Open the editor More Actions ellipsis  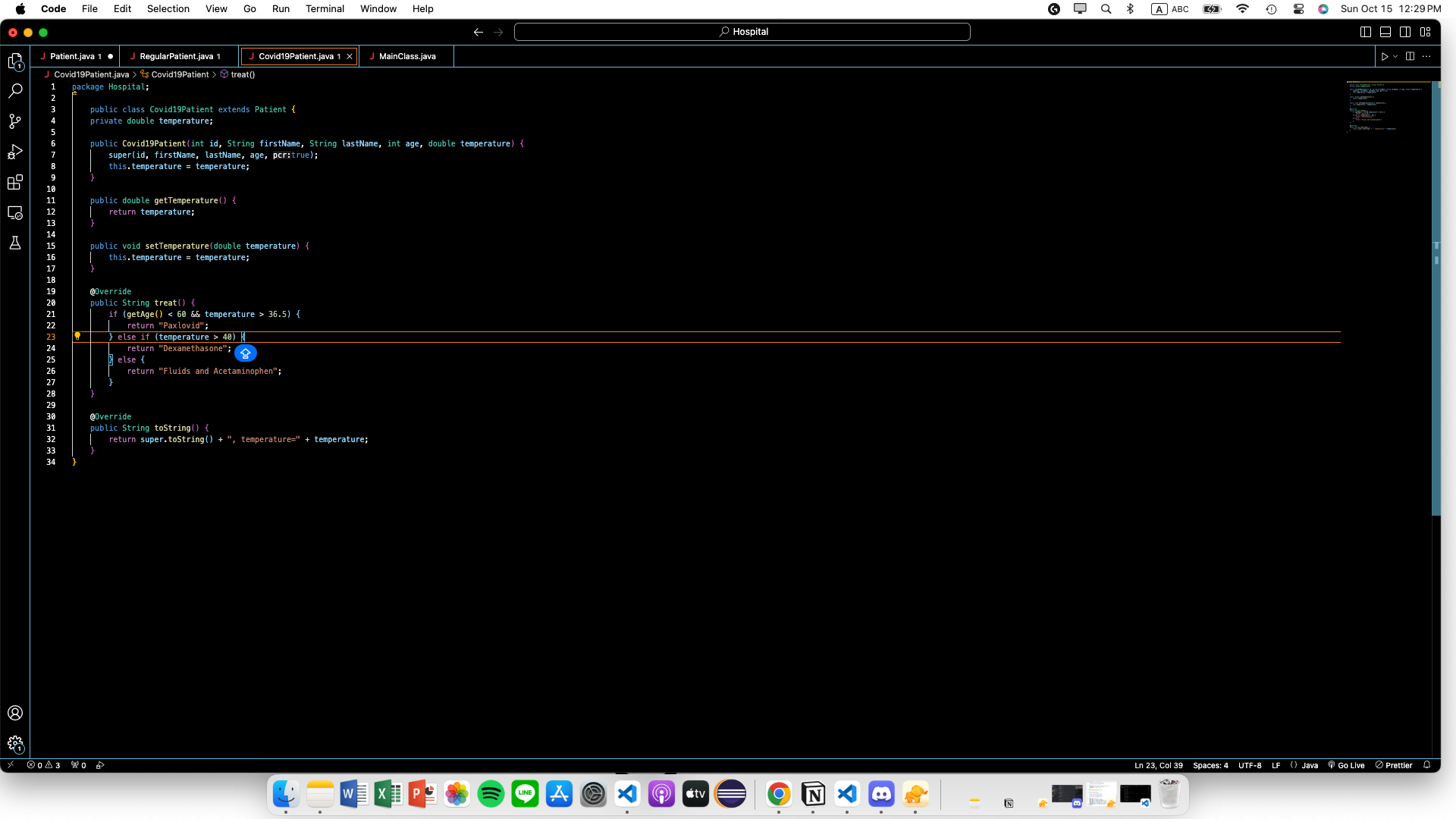(1426, 56)
